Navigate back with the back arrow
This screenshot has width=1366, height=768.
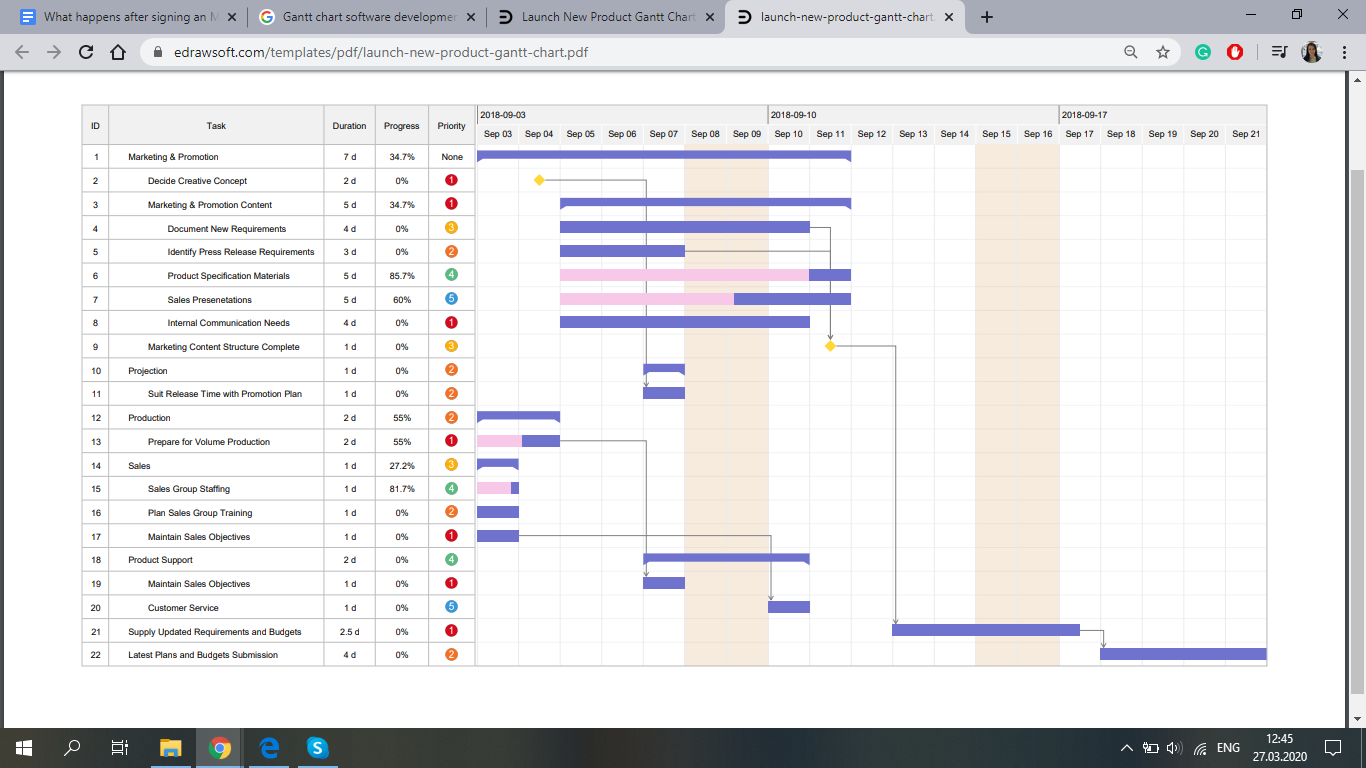(22, 53)
